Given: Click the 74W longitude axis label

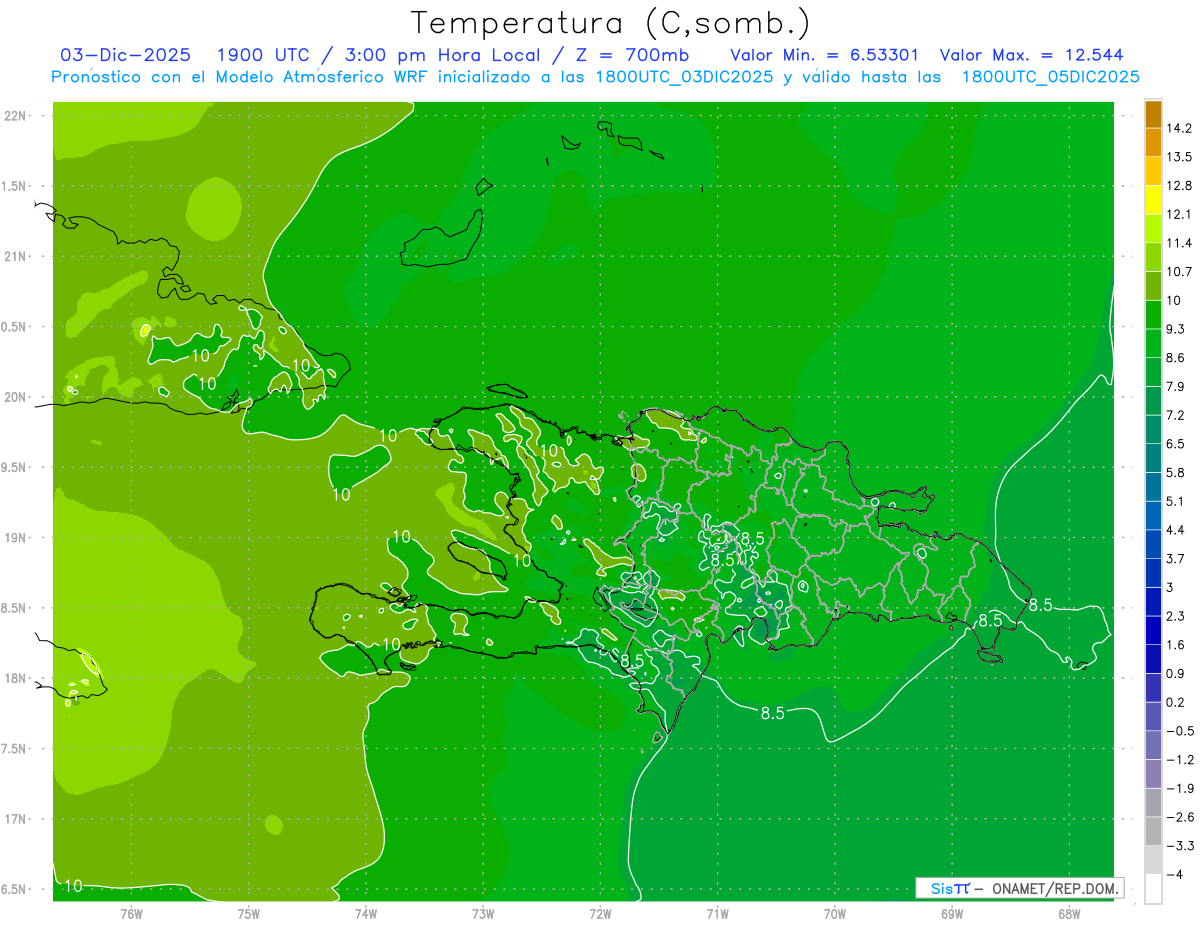Looking at the screenshot, I should pos(366,914).
